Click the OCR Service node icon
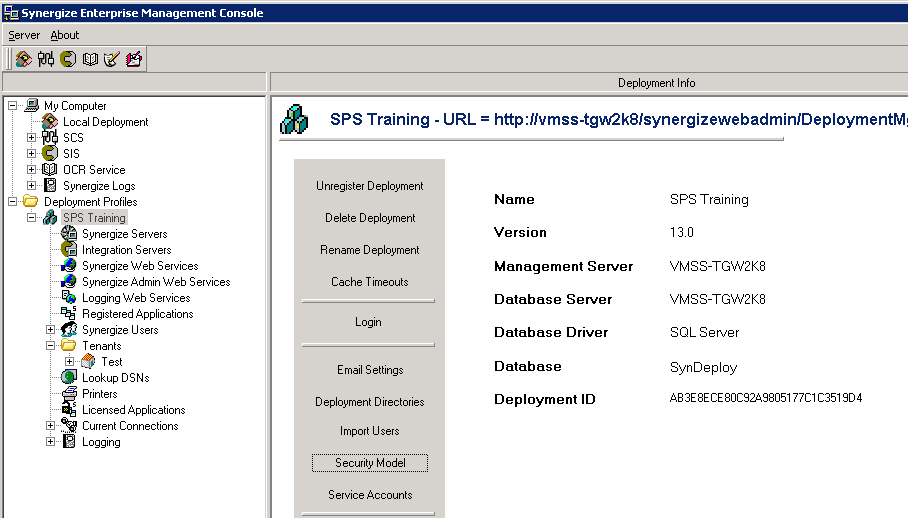 pyautogui.click(x=50, y=170)
